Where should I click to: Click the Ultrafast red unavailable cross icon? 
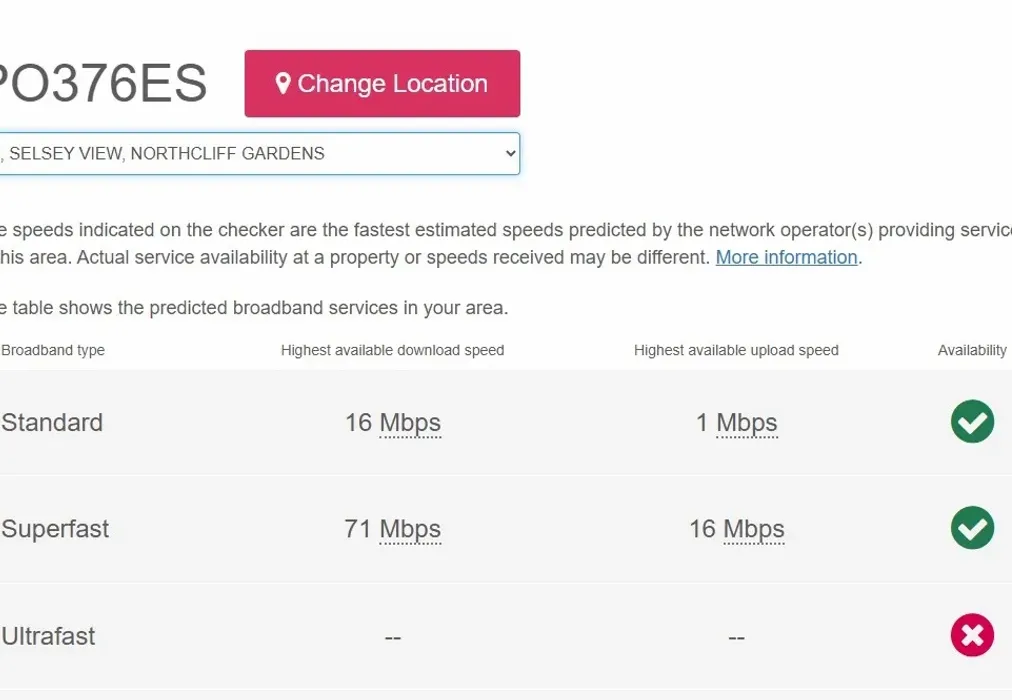[x=972, y=635]
